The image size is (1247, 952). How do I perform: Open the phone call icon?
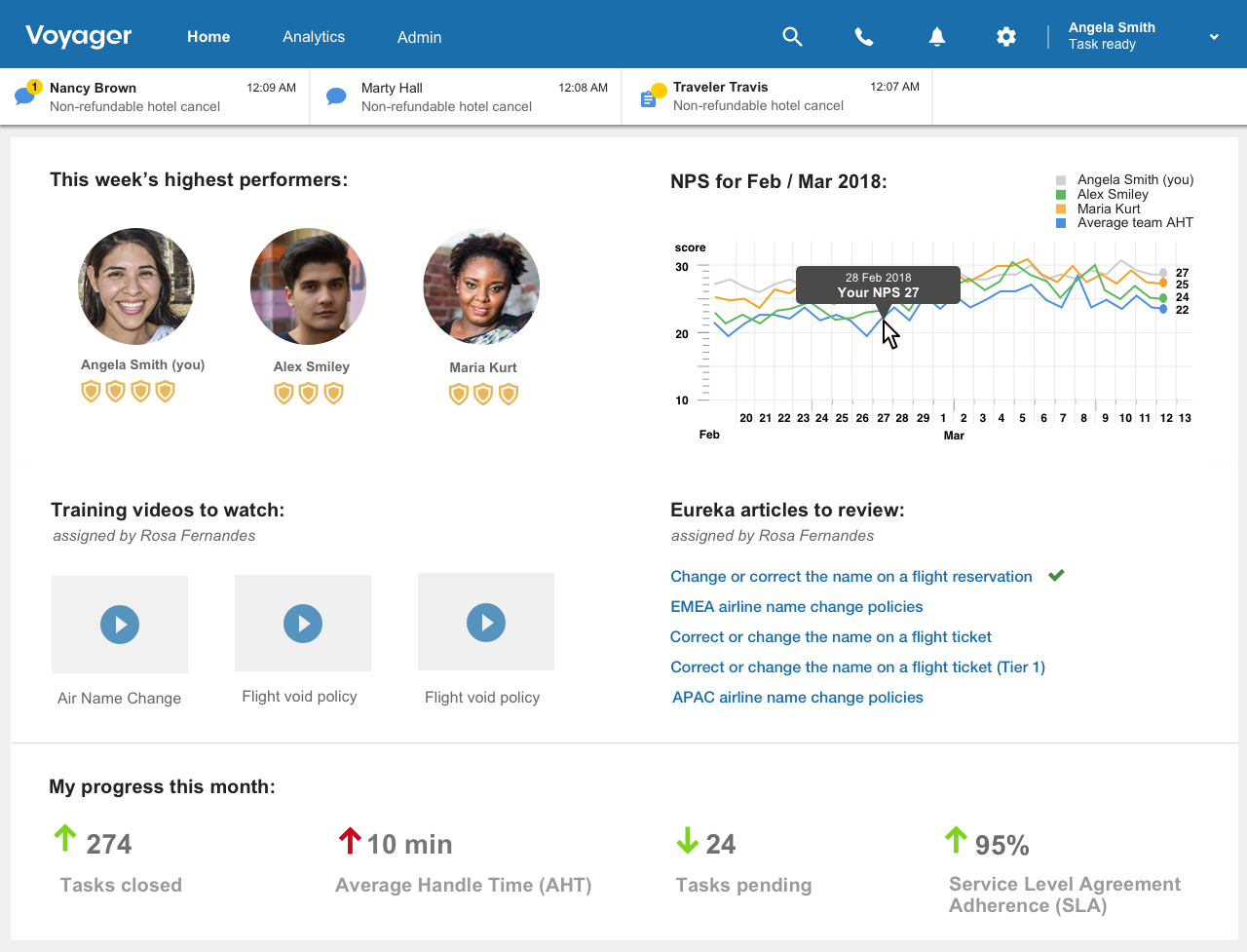click(863, 37)
